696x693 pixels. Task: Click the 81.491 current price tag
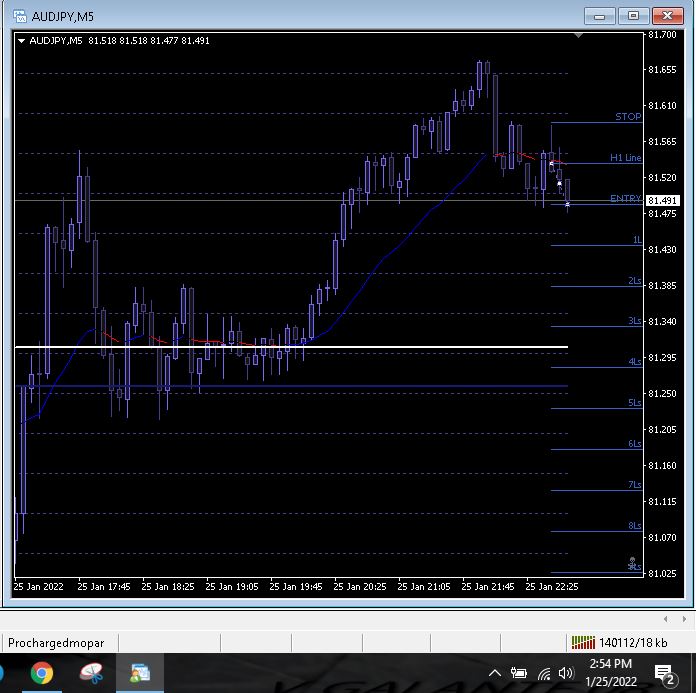pyautogui.click(x=662, y=201)
